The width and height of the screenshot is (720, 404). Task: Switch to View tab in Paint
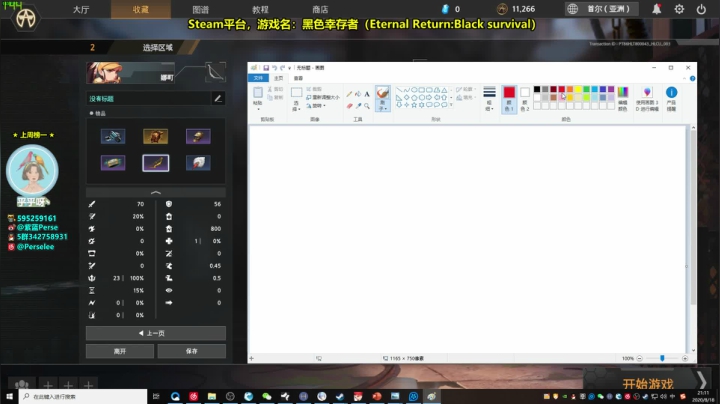tap(298, 78)
